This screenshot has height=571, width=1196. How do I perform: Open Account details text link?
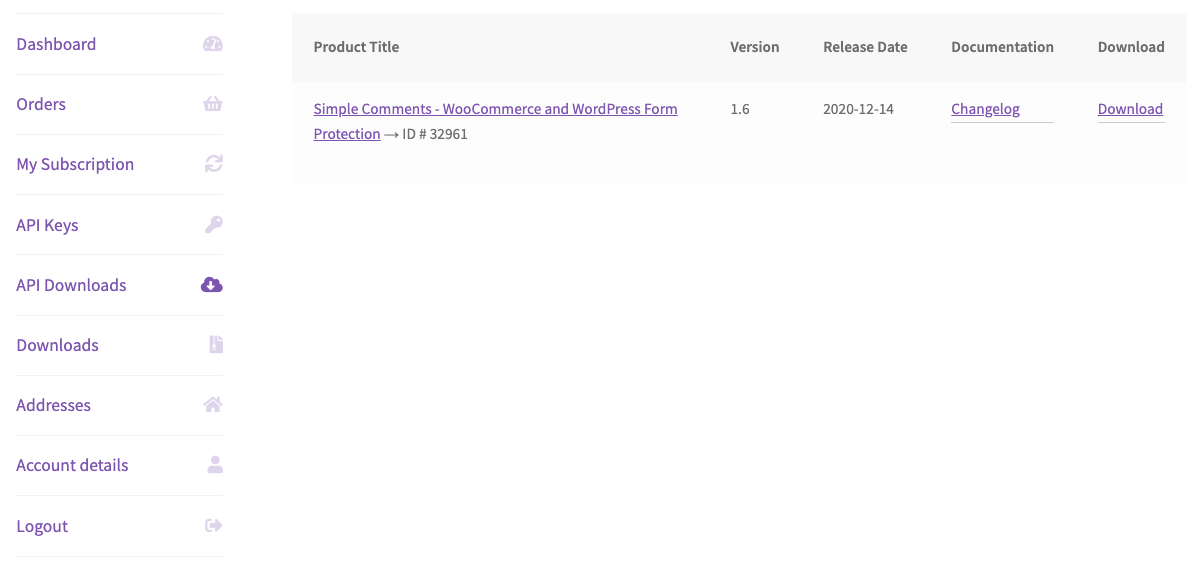[72, 465]
